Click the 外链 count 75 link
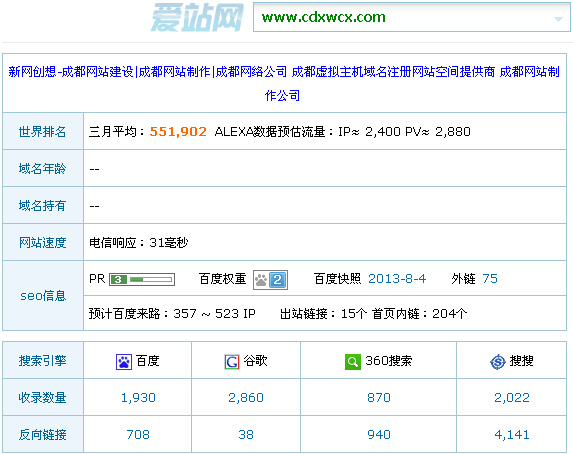 click(490, 279)
